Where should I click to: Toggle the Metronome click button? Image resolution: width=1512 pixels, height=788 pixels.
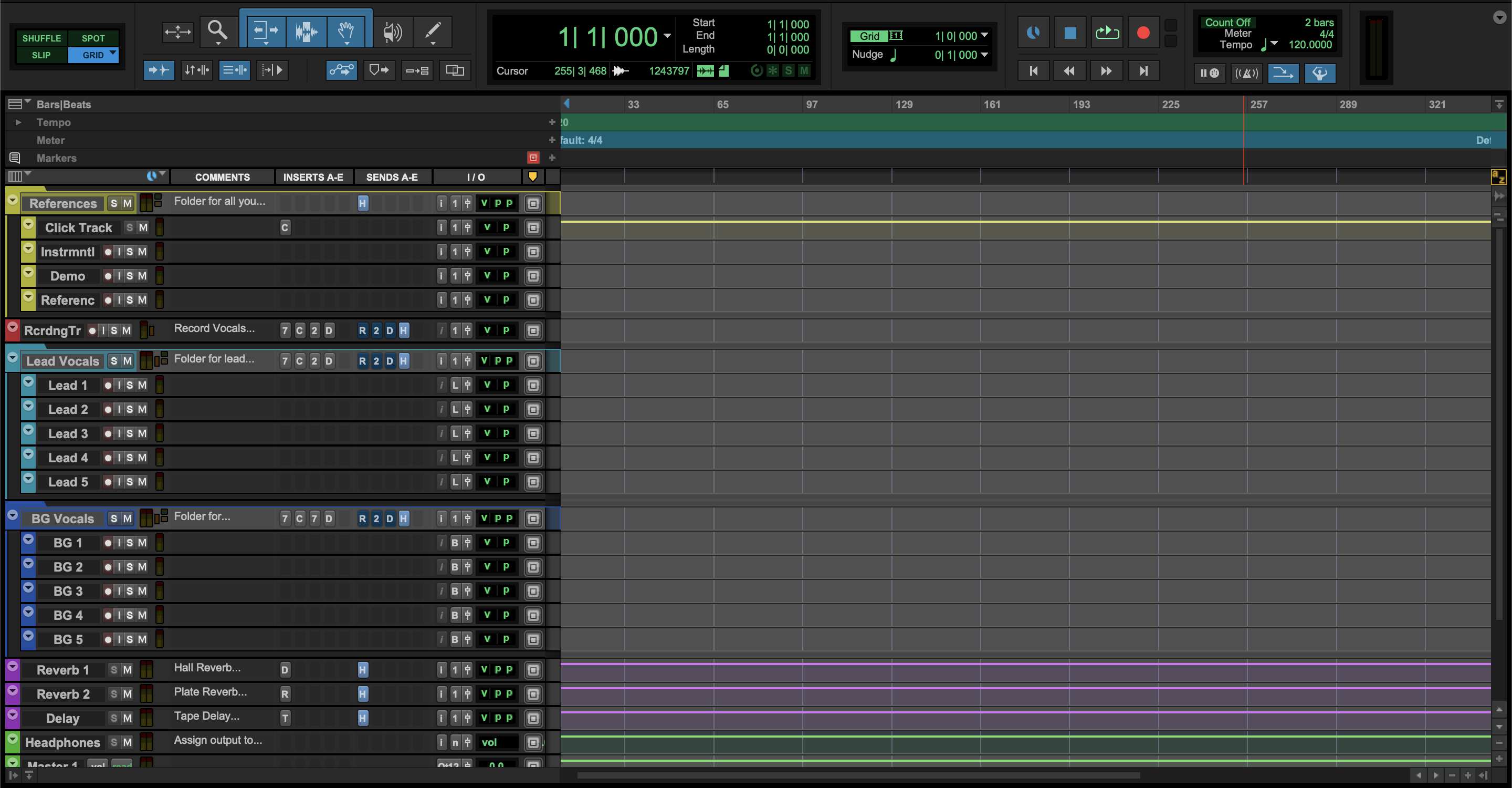(x=1246, y=74)
